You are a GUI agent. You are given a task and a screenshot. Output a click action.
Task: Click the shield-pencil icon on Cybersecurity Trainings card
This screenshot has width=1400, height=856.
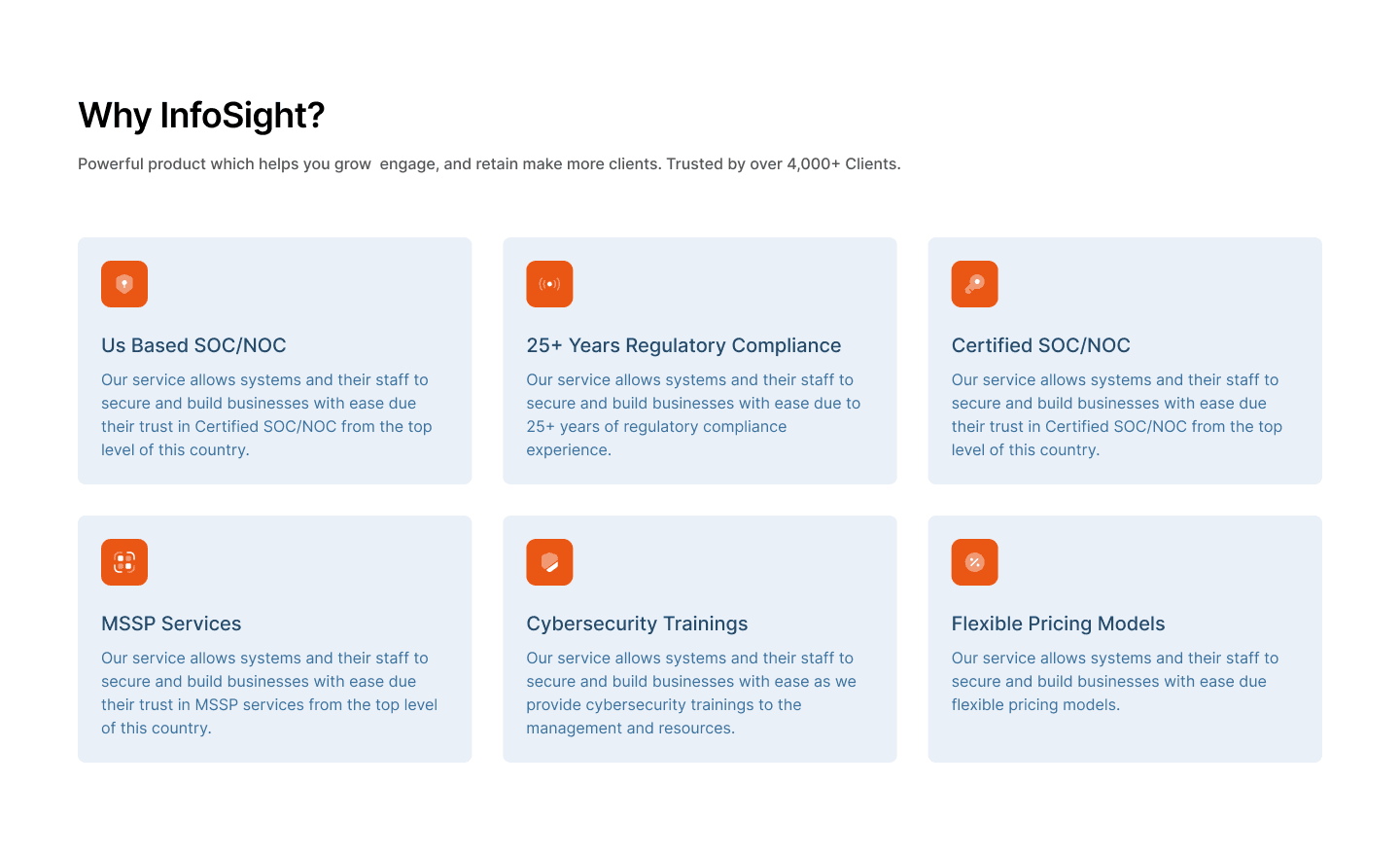[549, 561]
